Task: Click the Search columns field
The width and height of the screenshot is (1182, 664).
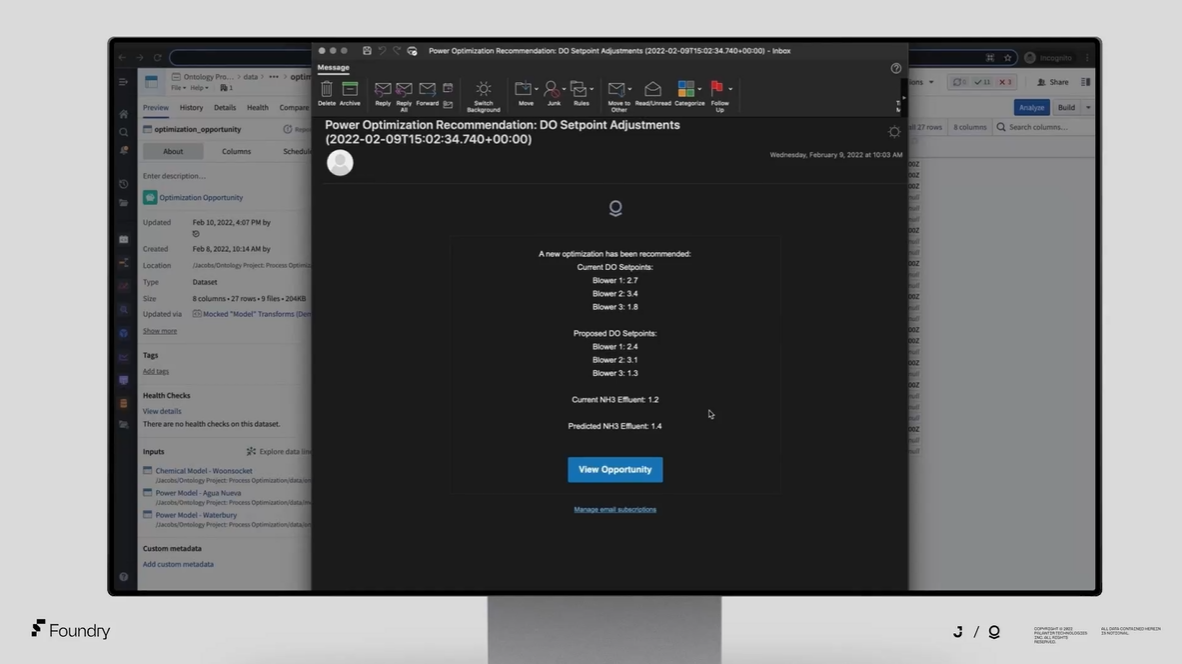Action: (1045, 127)
